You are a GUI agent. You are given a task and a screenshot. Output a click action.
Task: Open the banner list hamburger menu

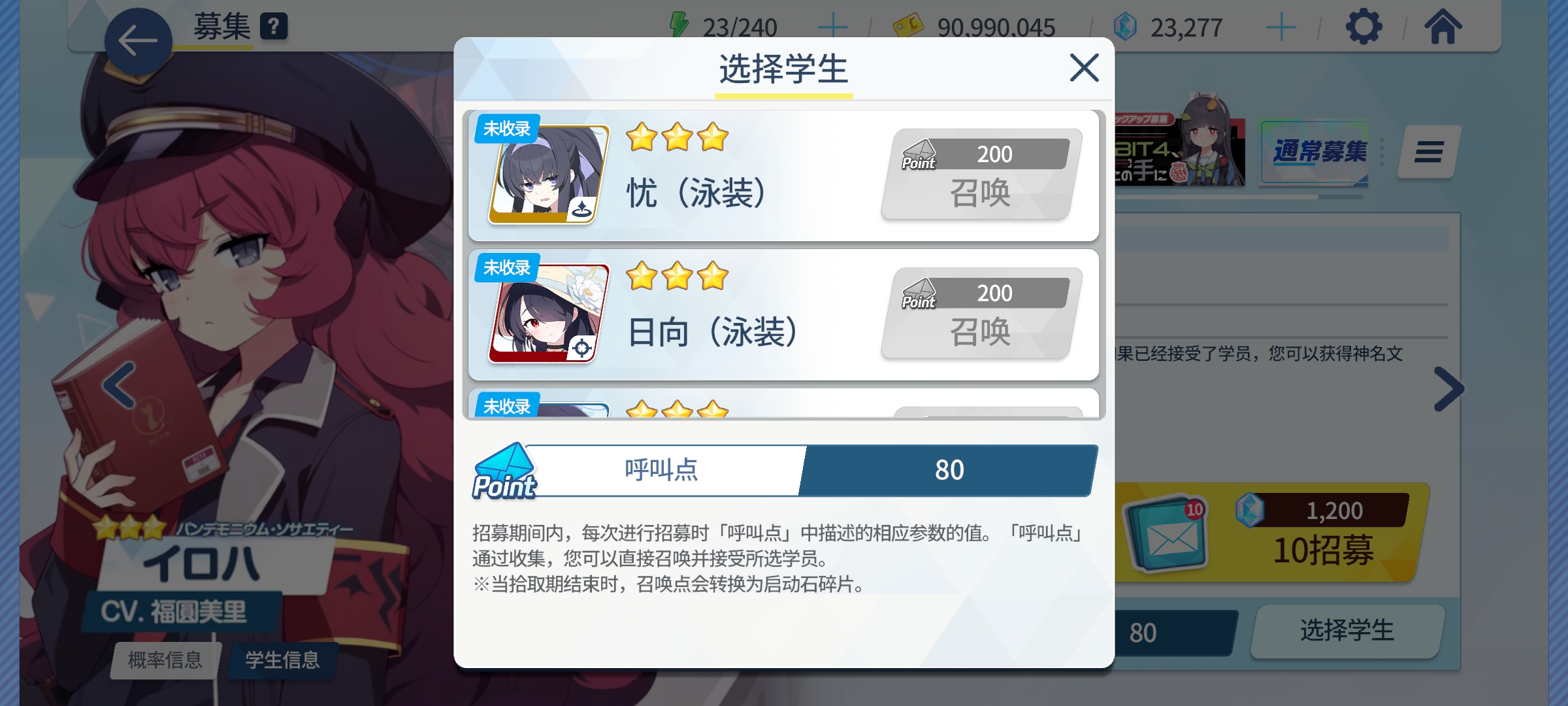[x=1429, y=152]
